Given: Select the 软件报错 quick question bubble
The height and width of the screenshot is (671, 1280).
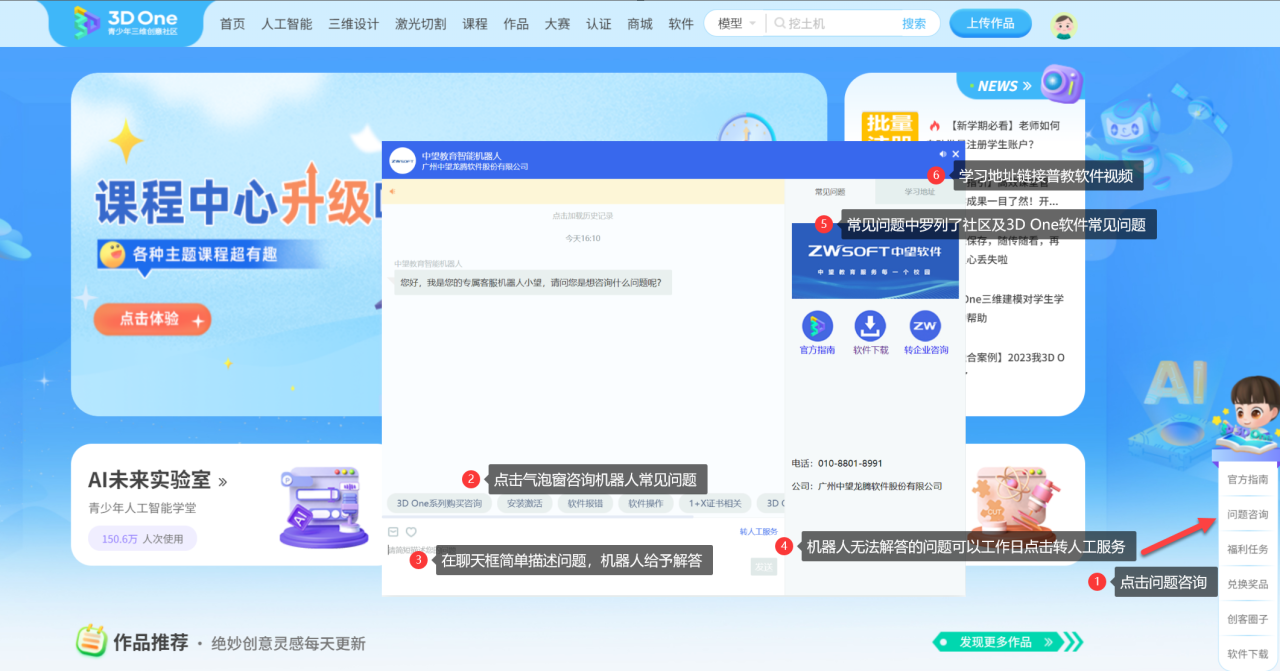Looking at the screenshot, I should point(585,503).
